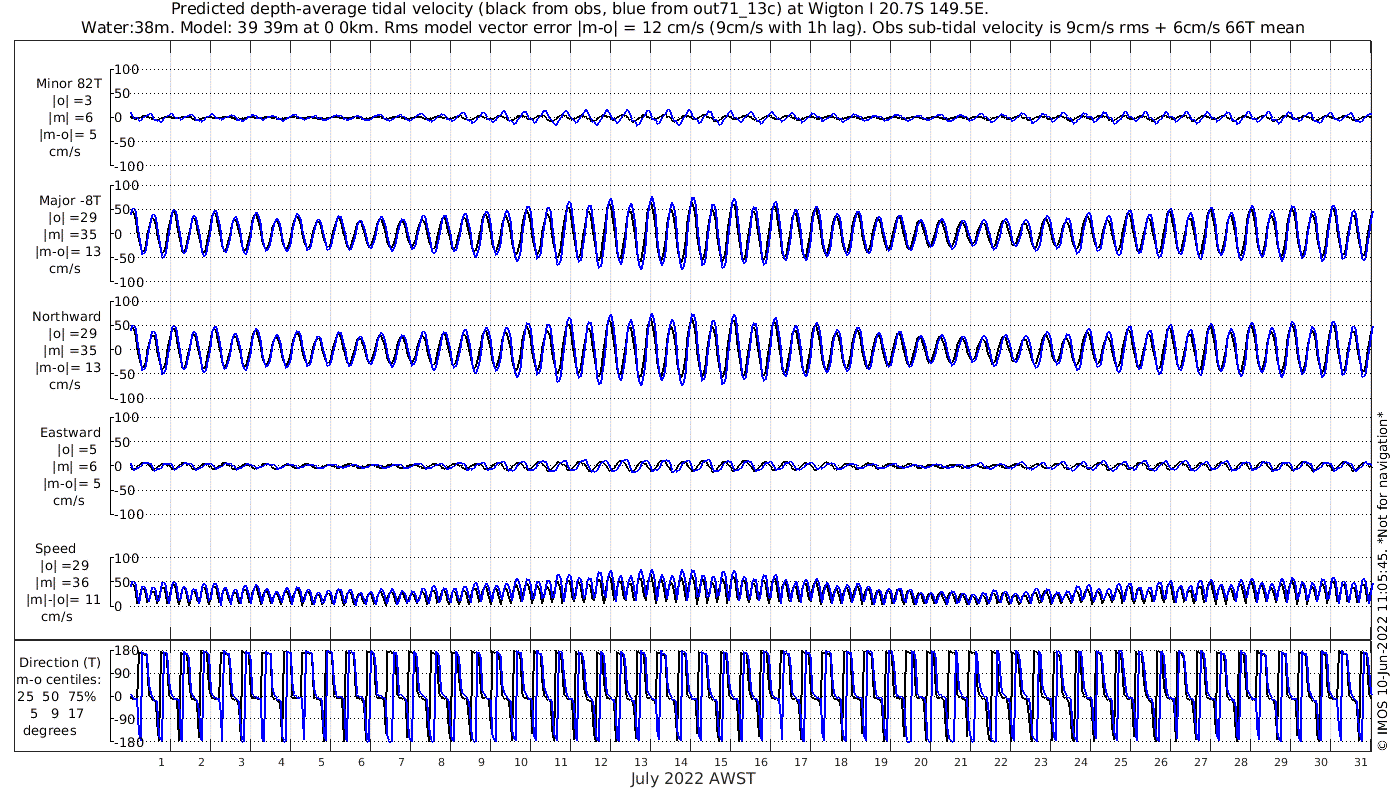Image resolution: width=1400 pixels, height=800 pixels.
Task: Select the 'Northward' panel label
Action: click(x=66, y=316)
